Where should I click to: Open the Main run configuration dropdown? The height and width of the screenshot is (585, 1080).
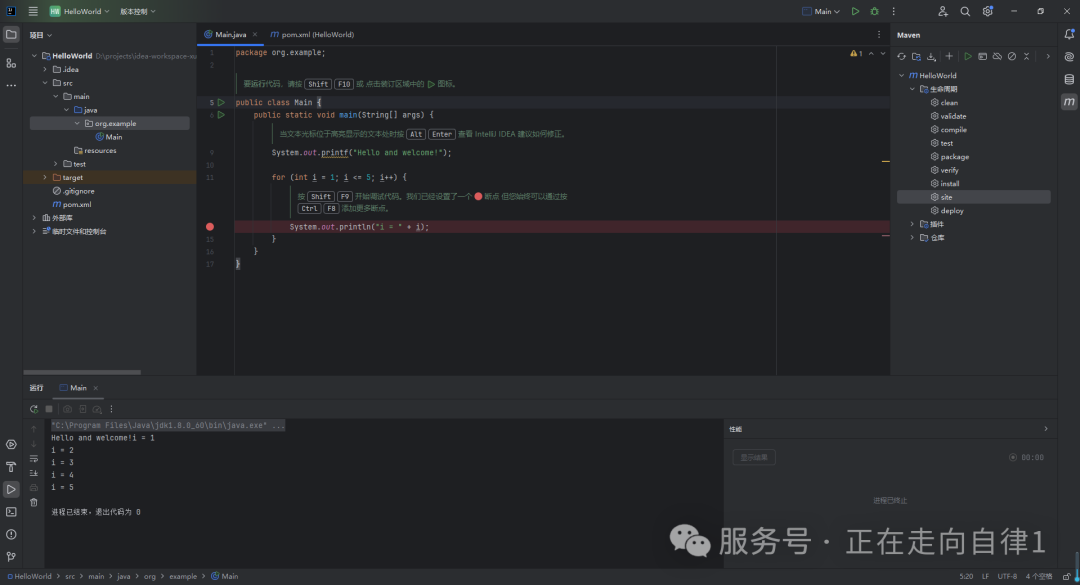821,11
